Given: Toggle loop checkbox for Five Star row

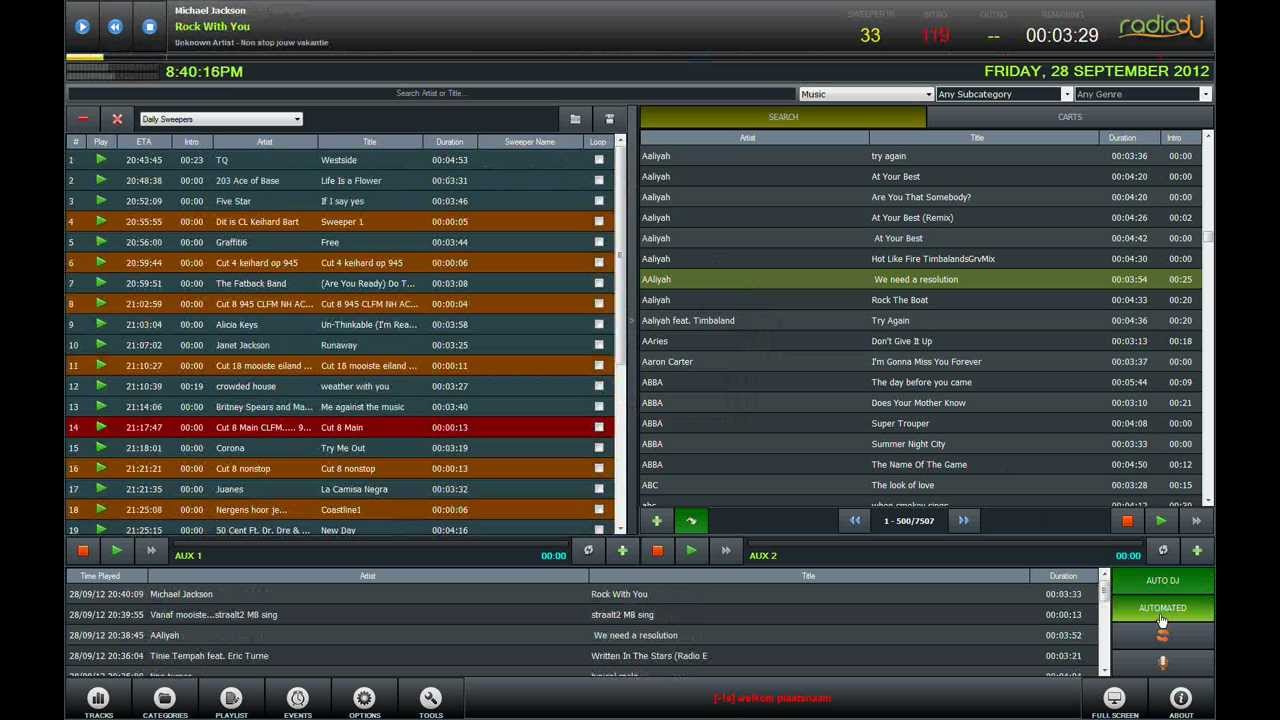Looking at the screenshot, I should [x=599, y=201].
